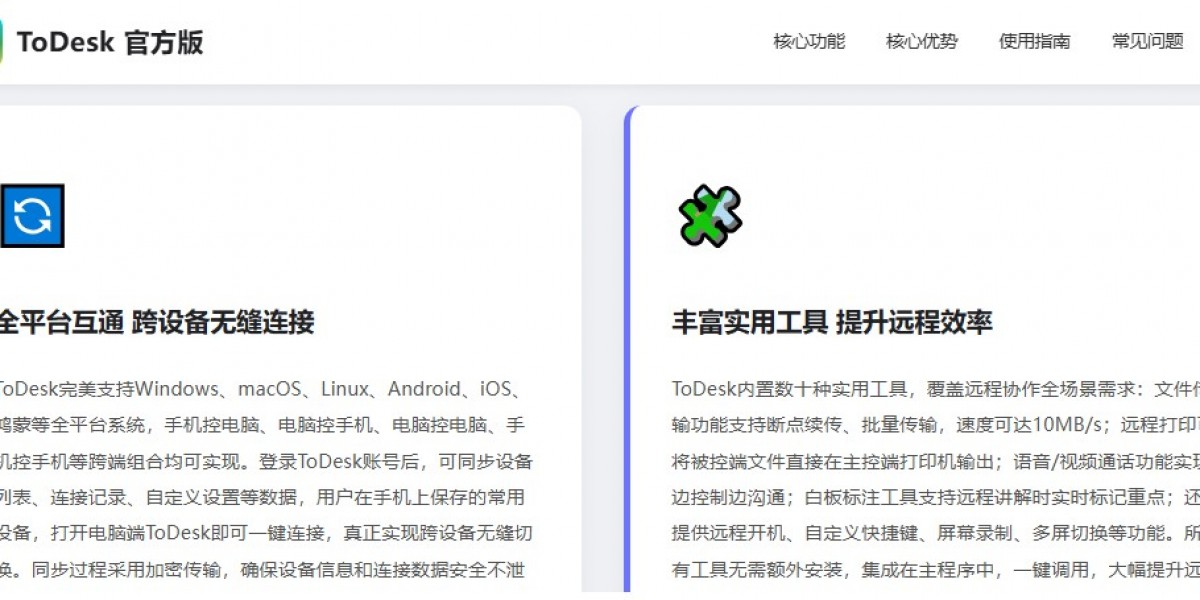Click the blue sync arrows icon
Image resolution: width=1200 pixels, height=600 pixels.
coord(32,215)
